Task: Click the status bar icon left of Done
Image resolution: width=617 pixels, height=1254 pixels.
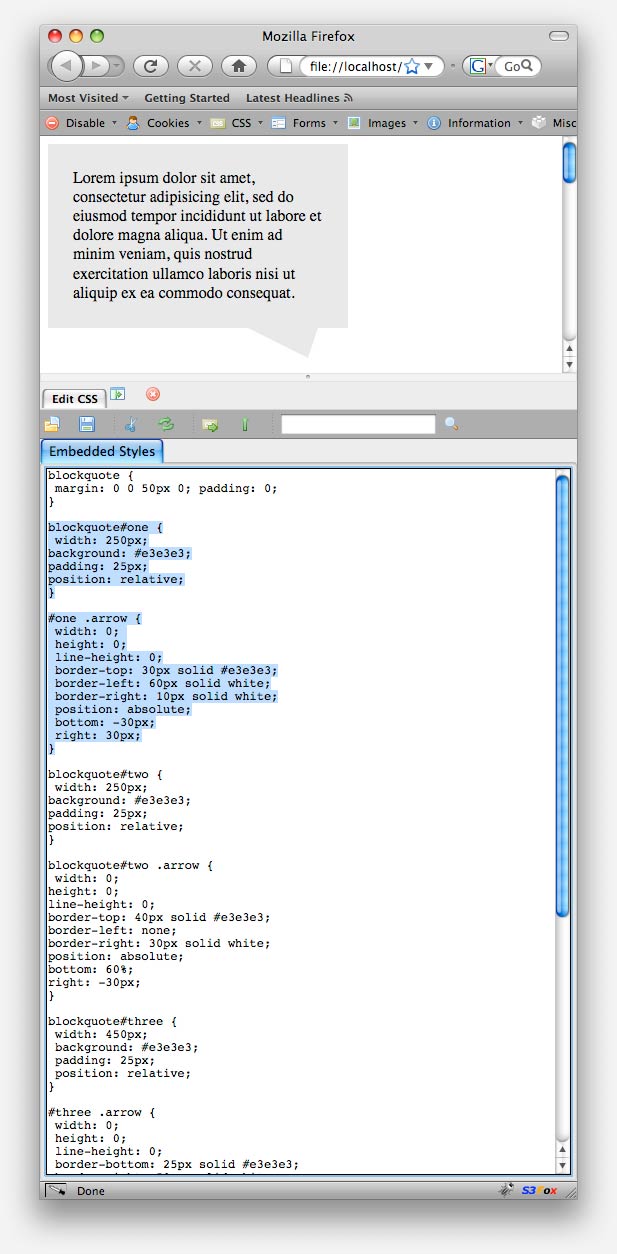Action: (x=56, y=1191)
